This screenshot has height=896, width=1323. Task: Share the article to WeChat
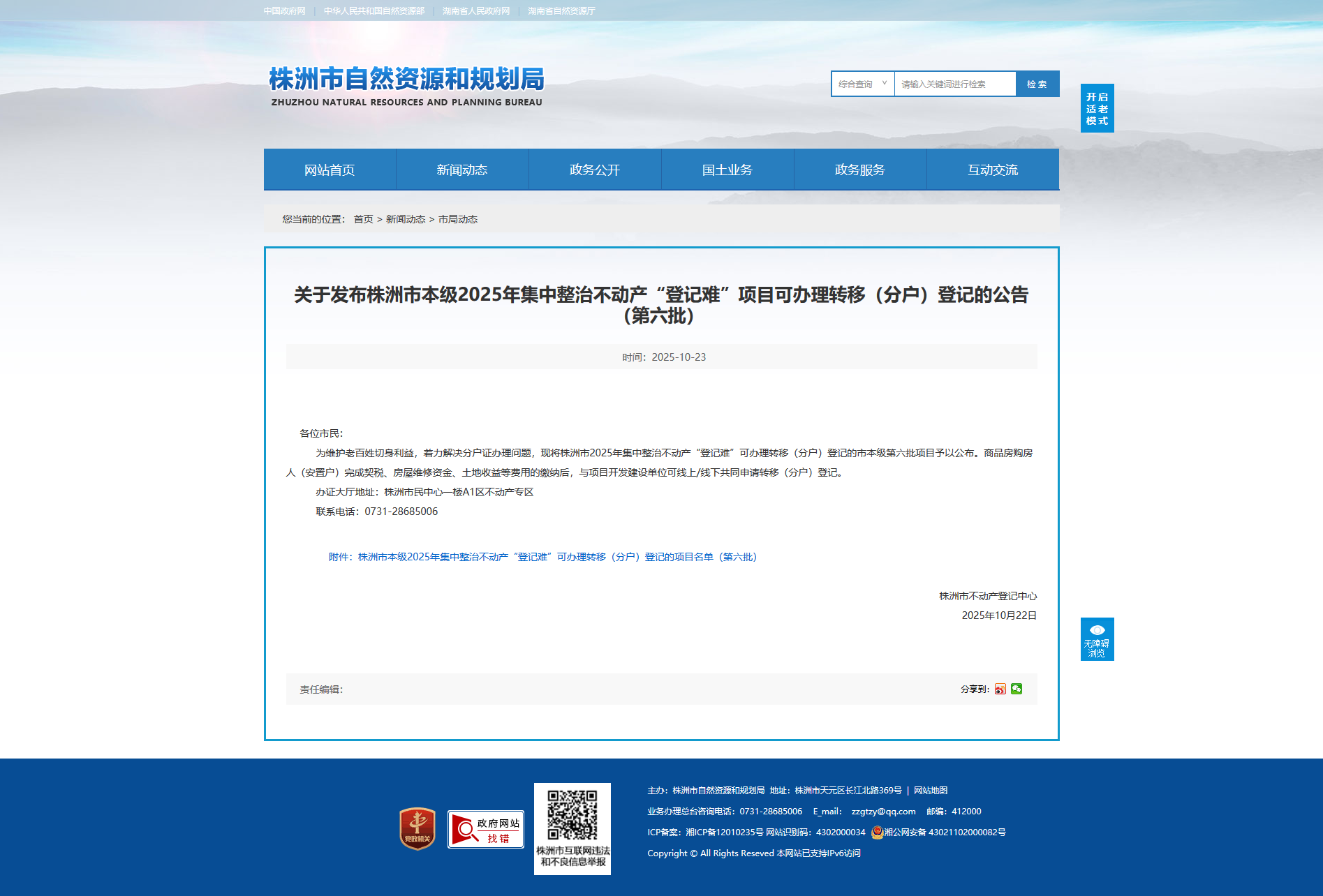[x=1017, y=689]
